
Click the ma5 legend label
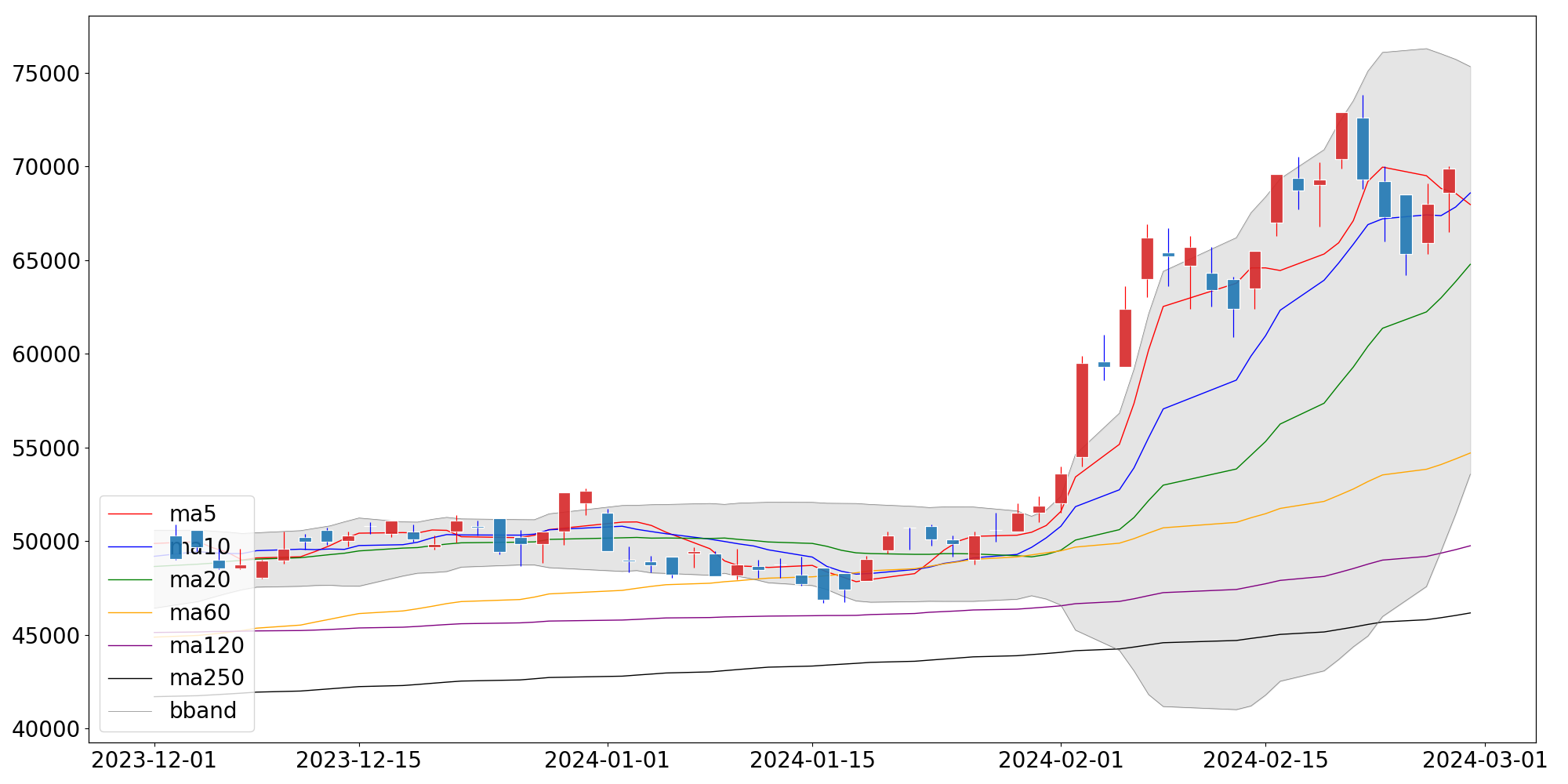tap(193, 514)
